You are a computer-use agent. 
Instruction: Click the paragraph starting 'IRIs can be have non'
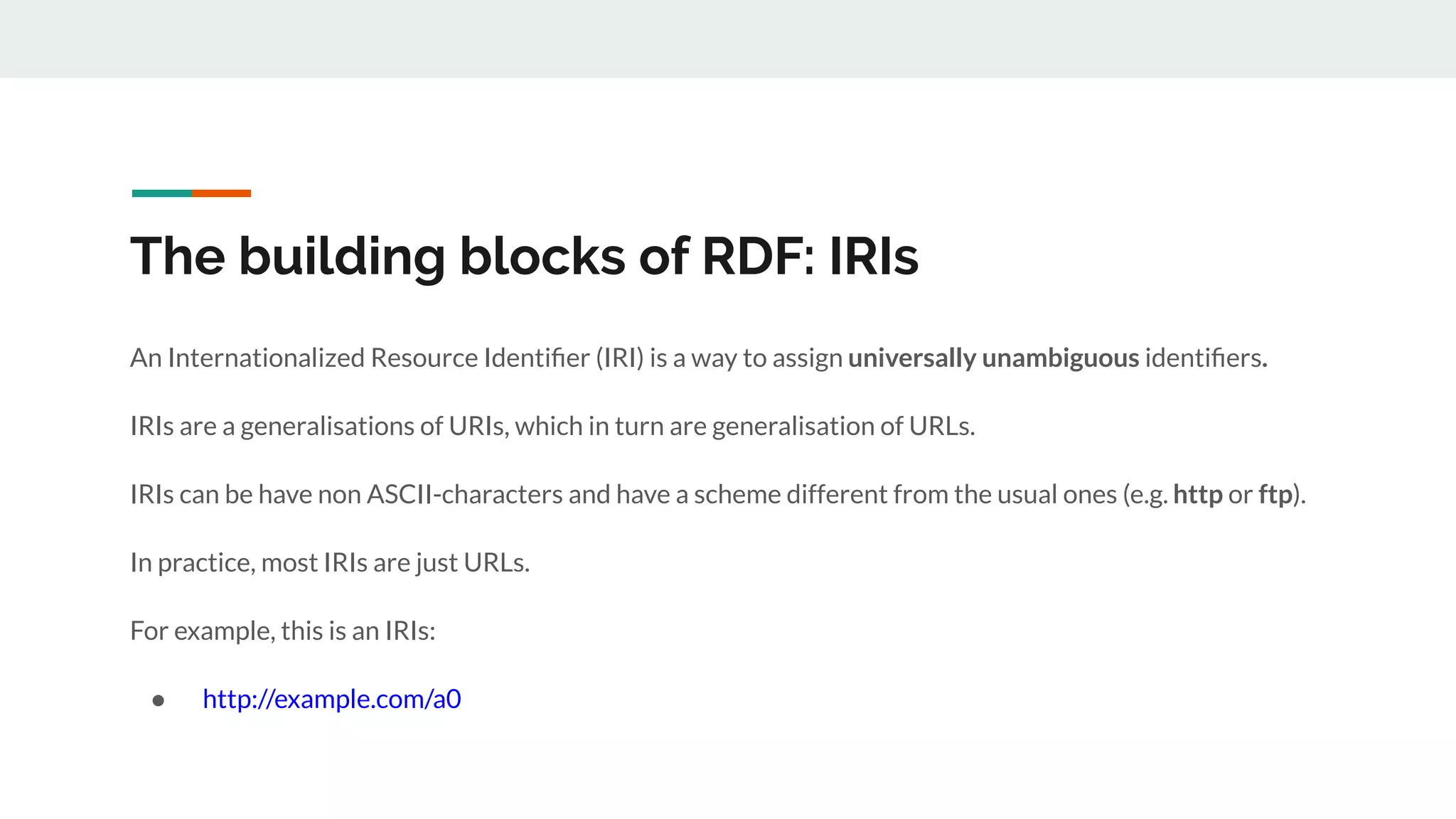[718, 494]
